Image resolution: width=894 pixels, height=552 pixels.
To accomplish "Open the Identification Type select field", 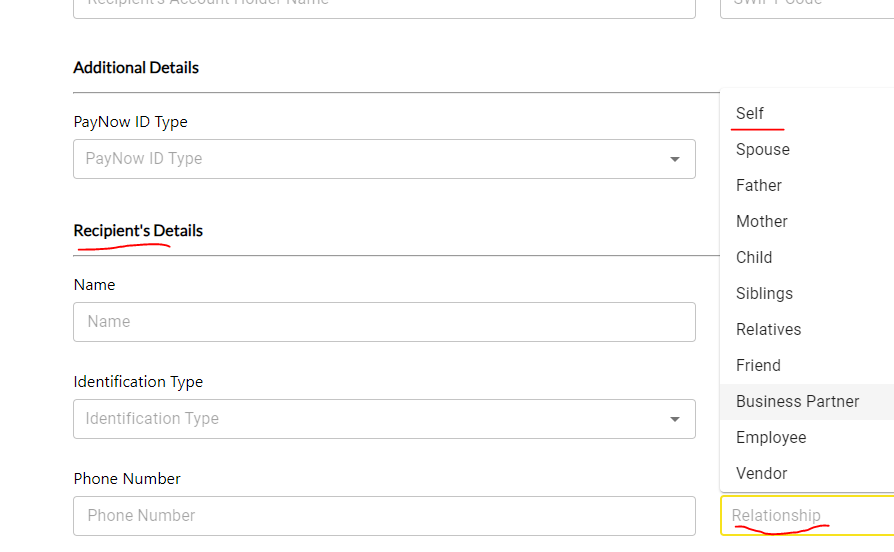I will [370, 419].
